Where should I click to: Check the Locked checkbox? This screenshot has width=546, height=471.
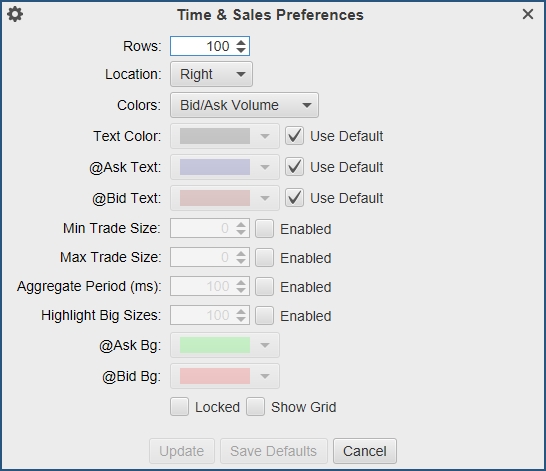pyautogui.click(x=180, y=407)
